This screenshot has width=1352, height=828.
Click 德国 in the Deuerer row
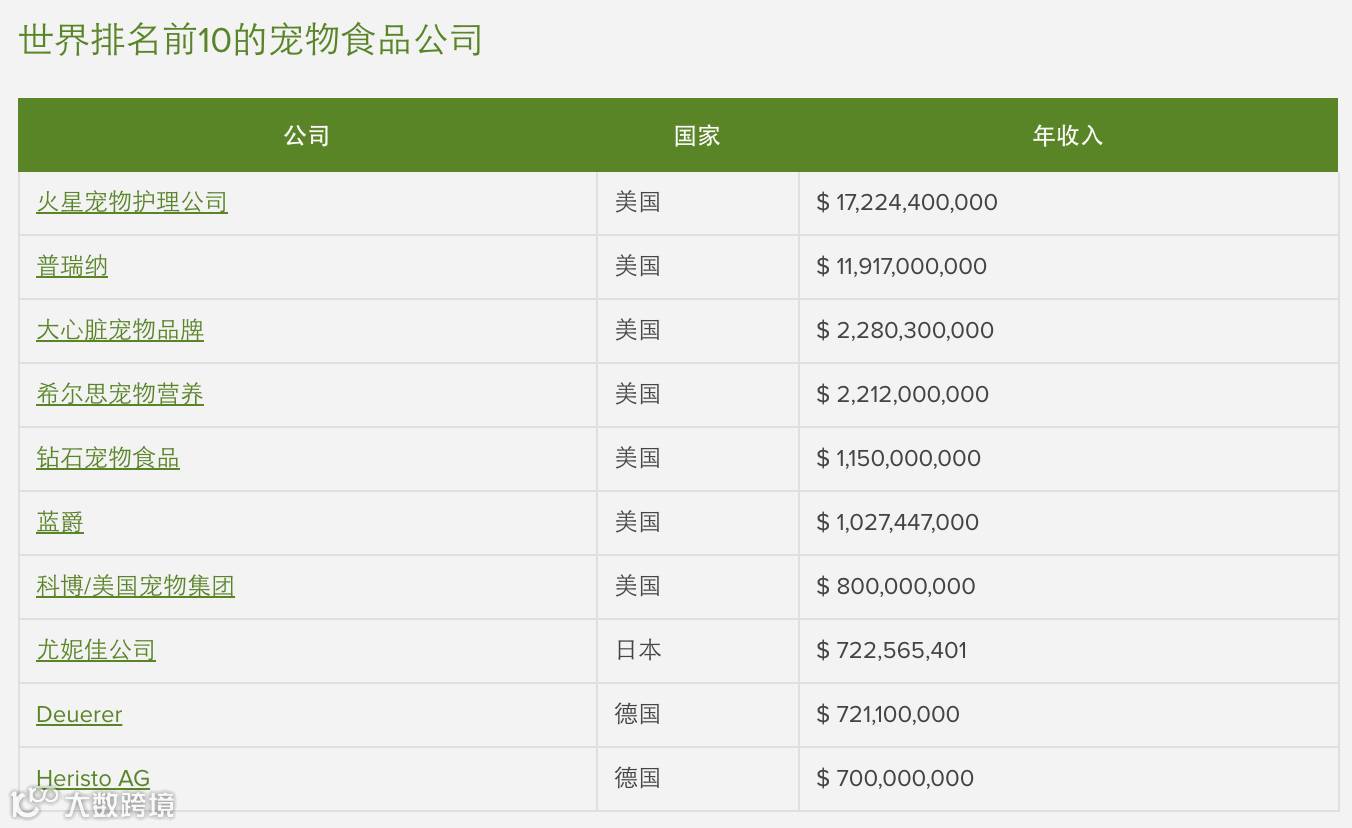[638, 714]
